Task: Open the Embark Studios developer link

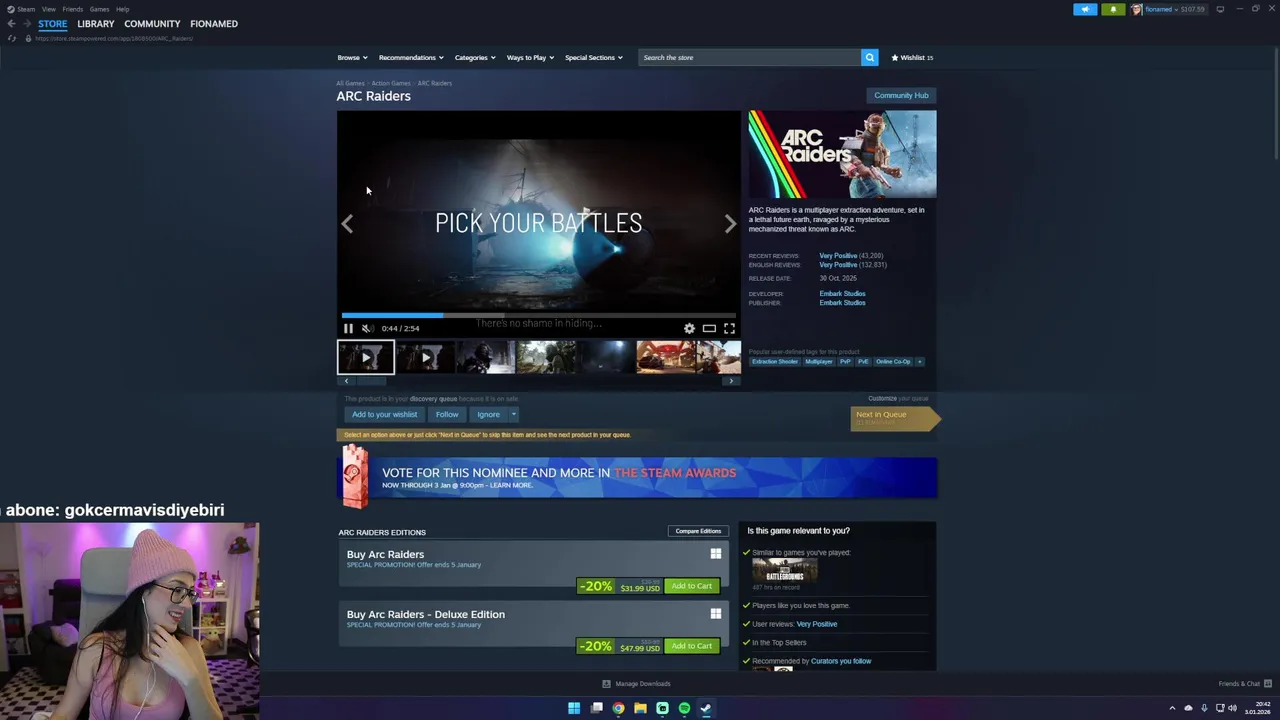Action: point(842,293)
